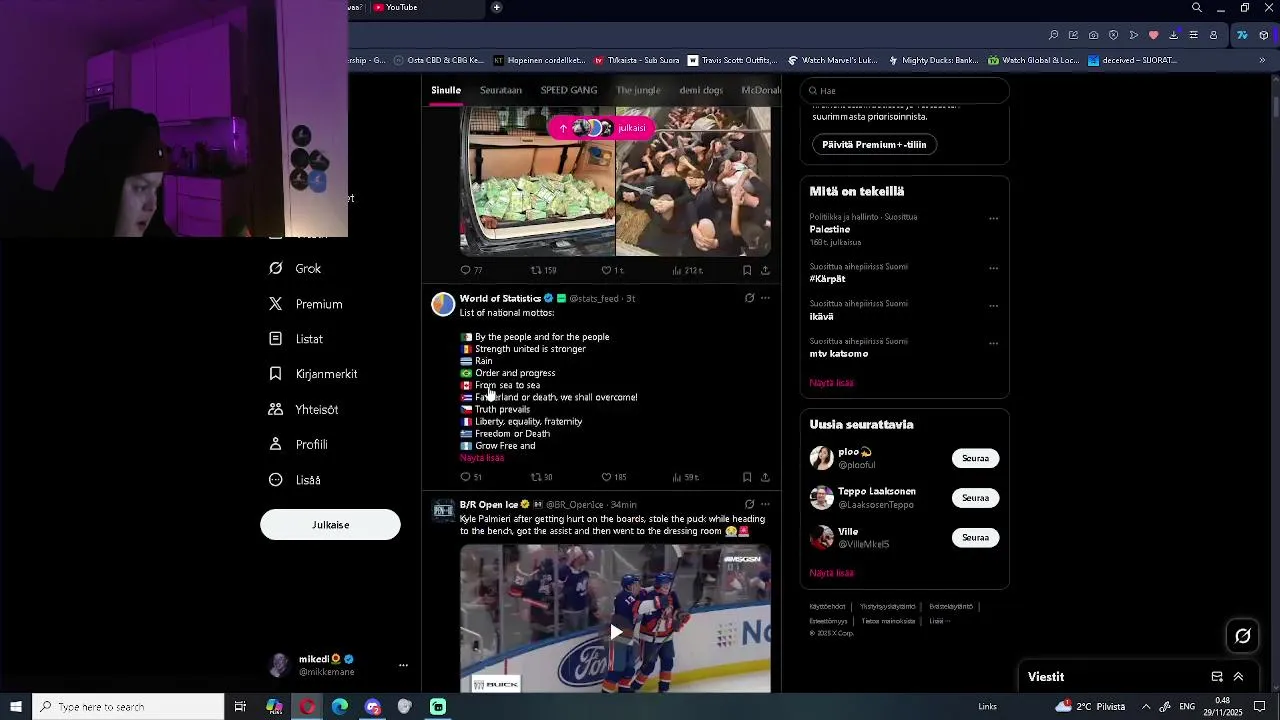Open Yhteisöt (Communities) in the sidebar

point(304,410)
